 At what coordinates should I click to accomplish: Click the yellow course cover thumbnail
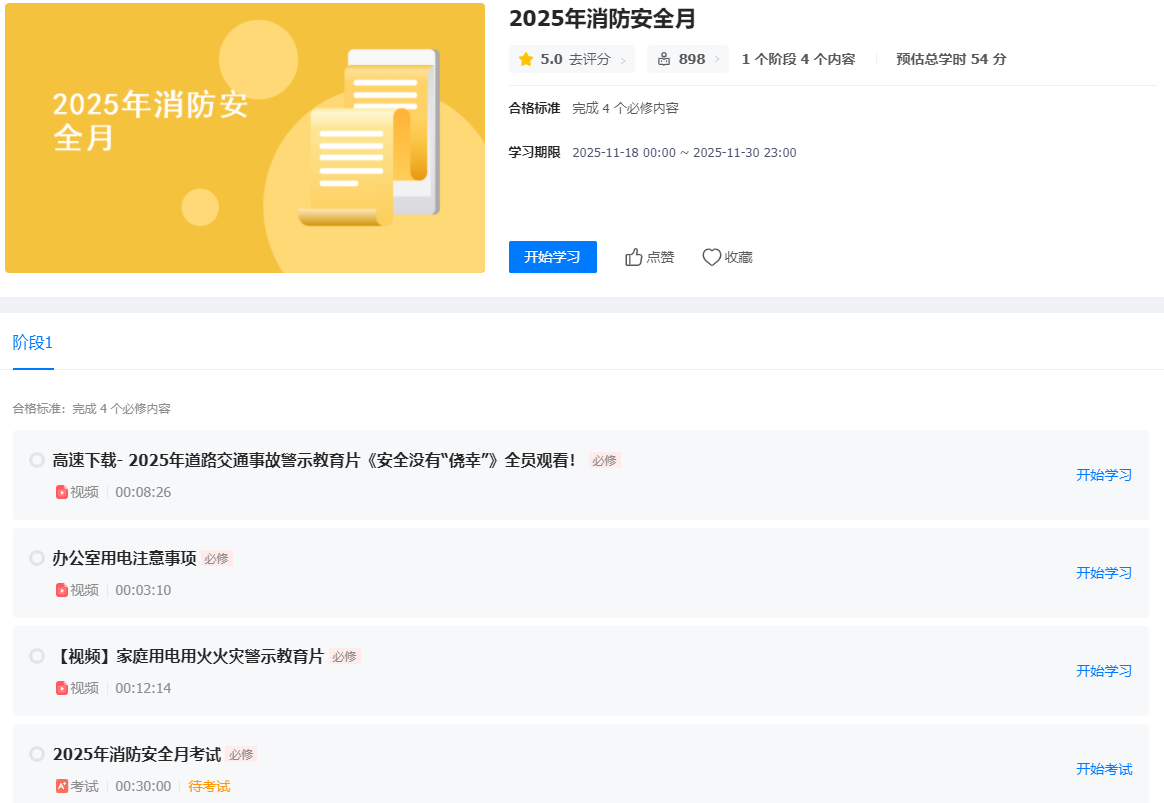point(245,138)
